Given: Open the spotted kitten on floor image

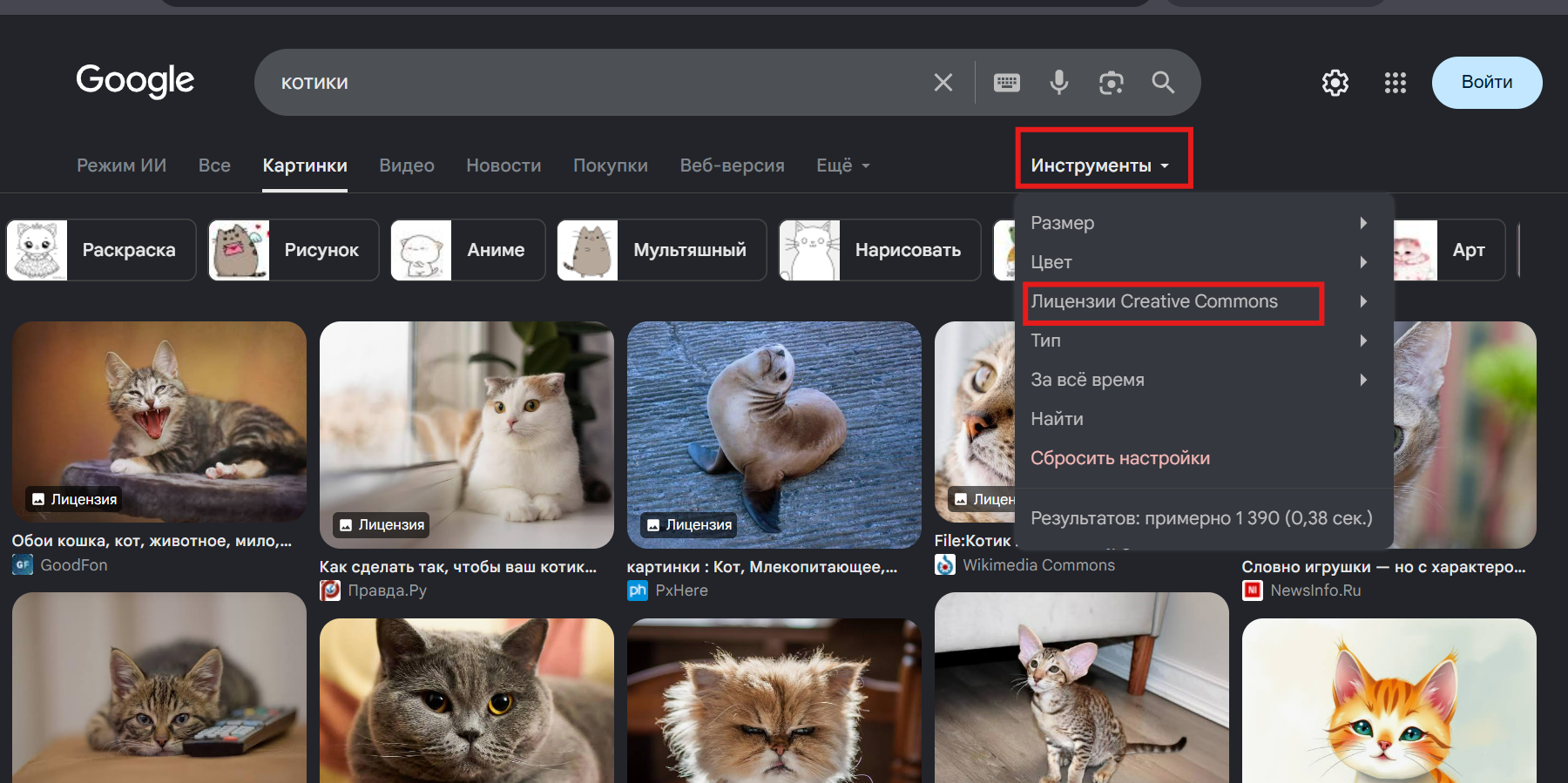Looking at the screenshot, I should point(1082,687).
